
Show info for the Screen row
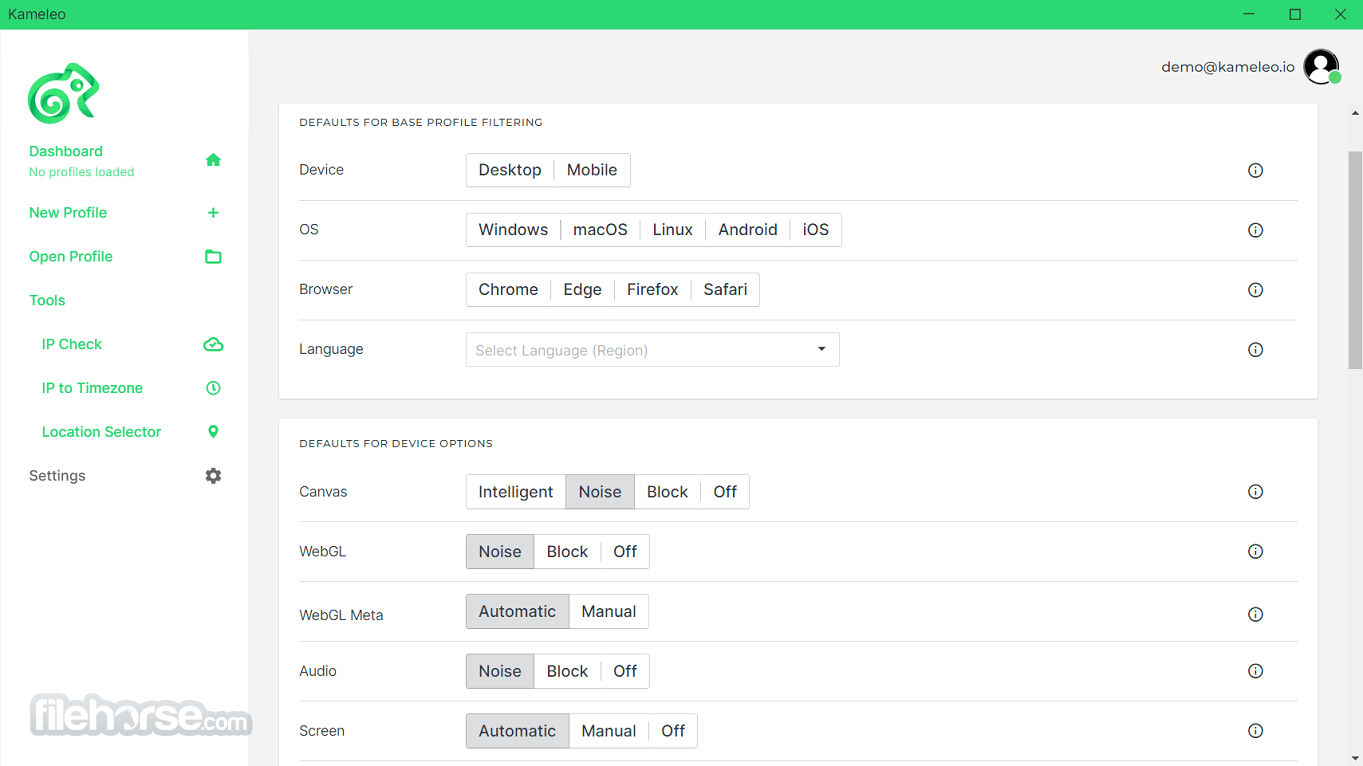(x=1256, y=731)
